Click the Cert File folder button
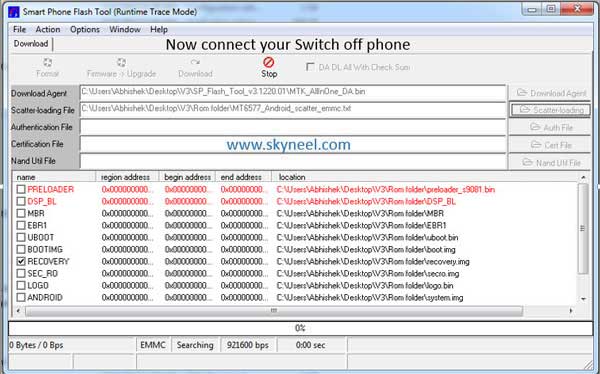The height and width of the screenshot is (374, 600). [549, 145]
